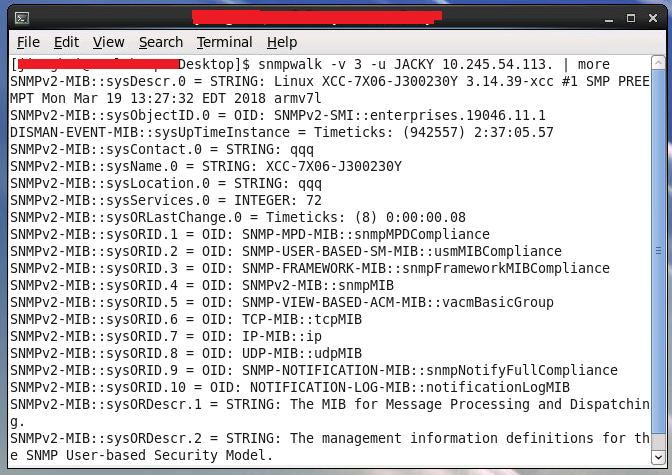The width and height of the screenshot is (672, 475).
Task: Close the terminal window
Action: point(653,18)
